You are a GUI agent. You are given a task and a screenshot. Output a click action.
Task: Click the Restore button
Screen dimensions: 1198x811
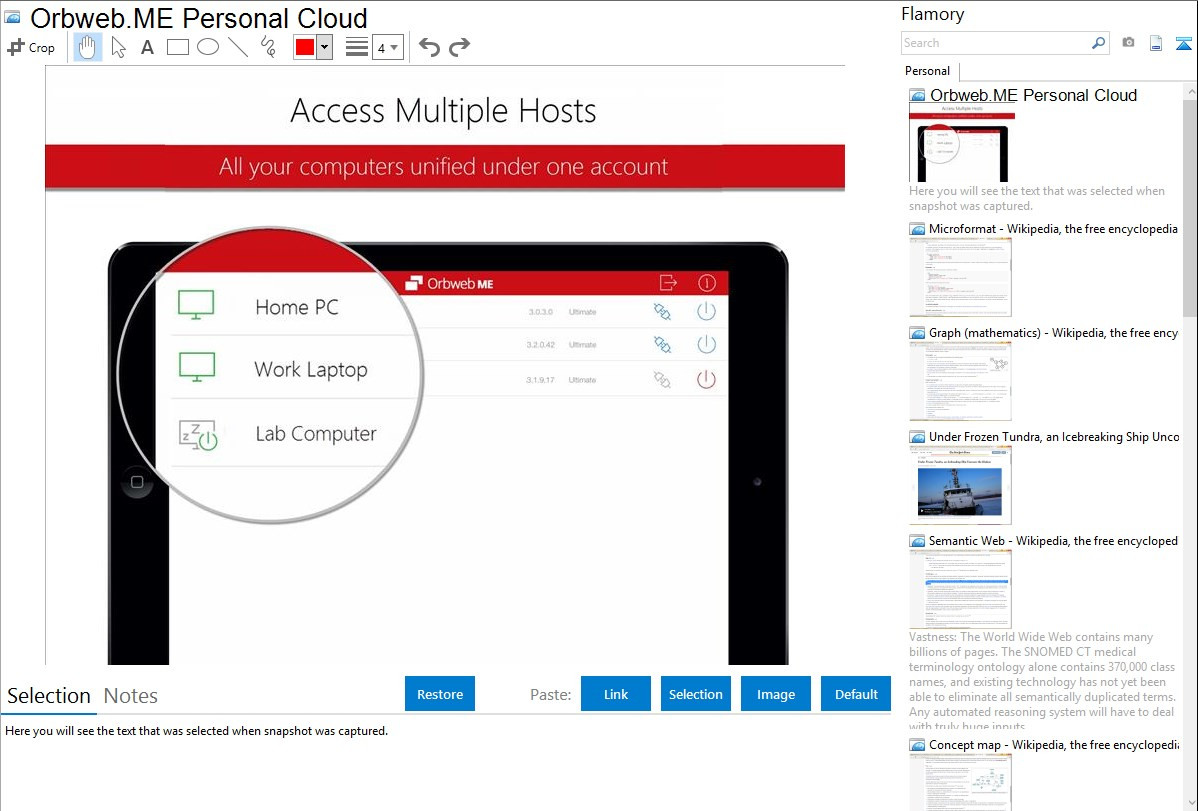point(440,694)
